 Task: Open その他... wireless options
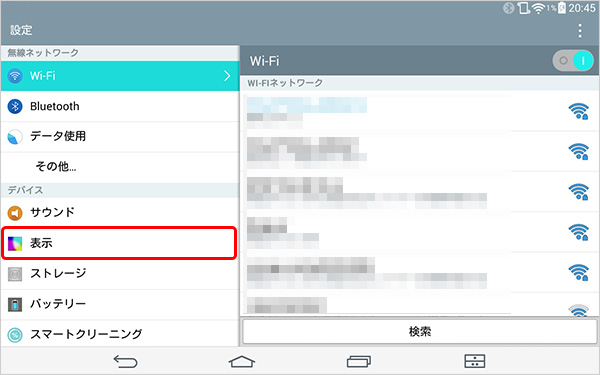click(x=120, y=167)
